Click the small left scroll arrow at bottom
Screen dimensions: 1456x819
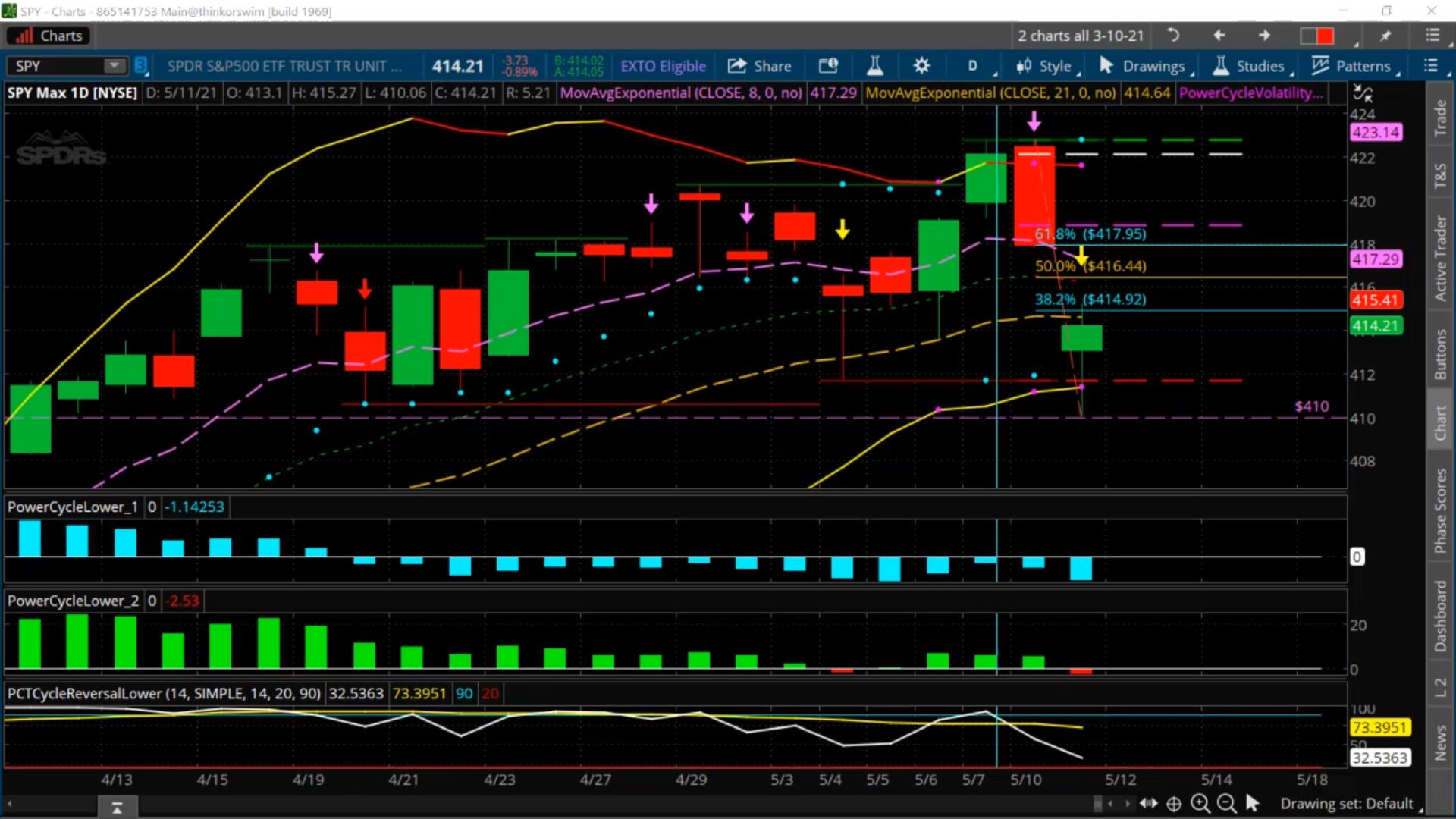[1111, 803]
